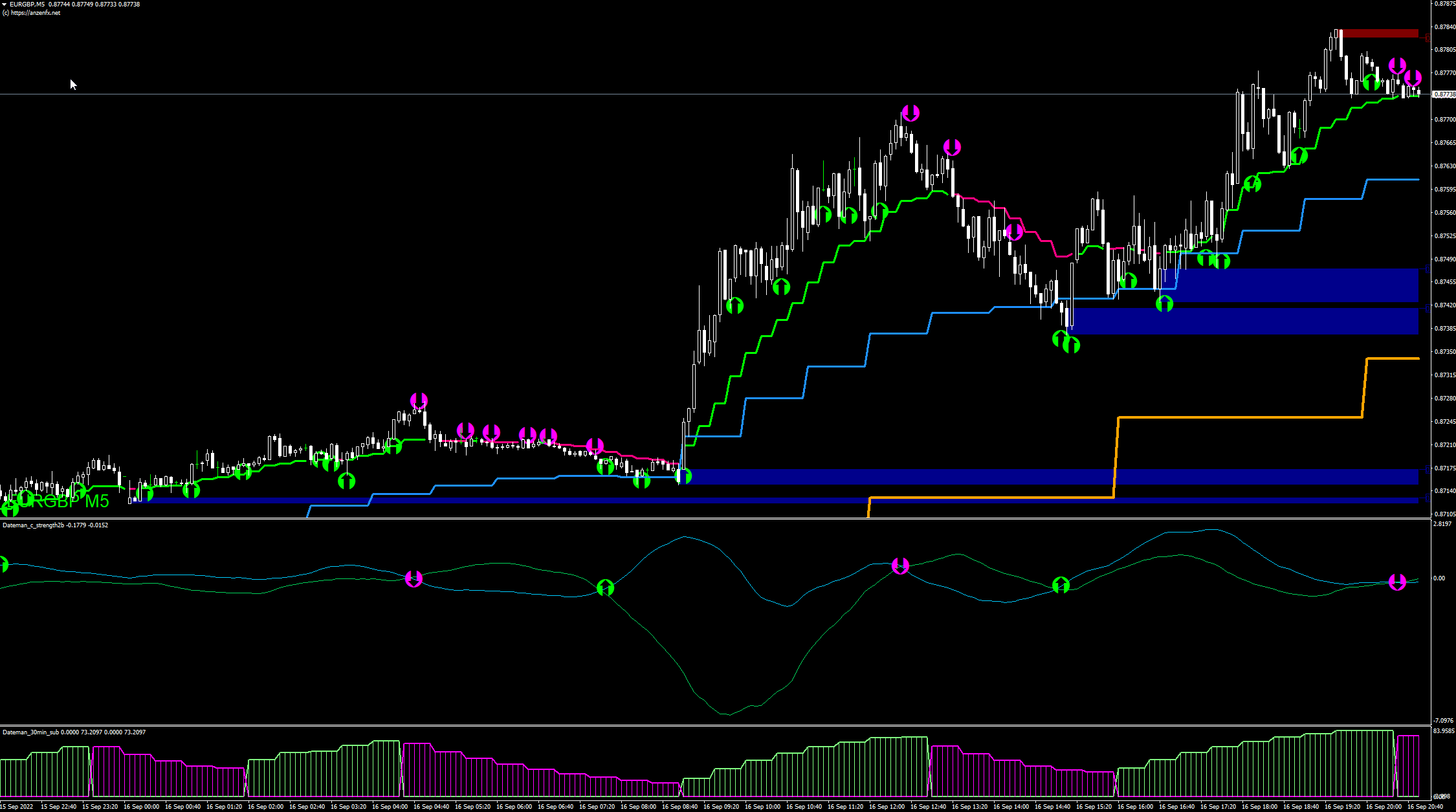Image resolution: width=1456 pixels, height=812 pixels.
Task: Click the triangle arrow beside EURGBP,M5 title
Action: tap(4, 5)
